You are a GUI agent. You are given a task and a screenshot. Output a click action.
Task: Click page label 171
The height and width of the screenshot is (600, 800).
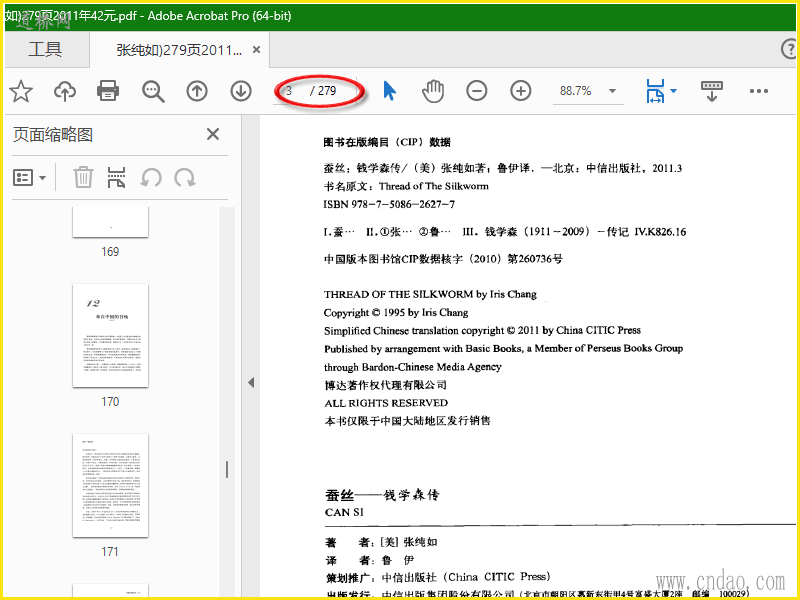(110, 552)
